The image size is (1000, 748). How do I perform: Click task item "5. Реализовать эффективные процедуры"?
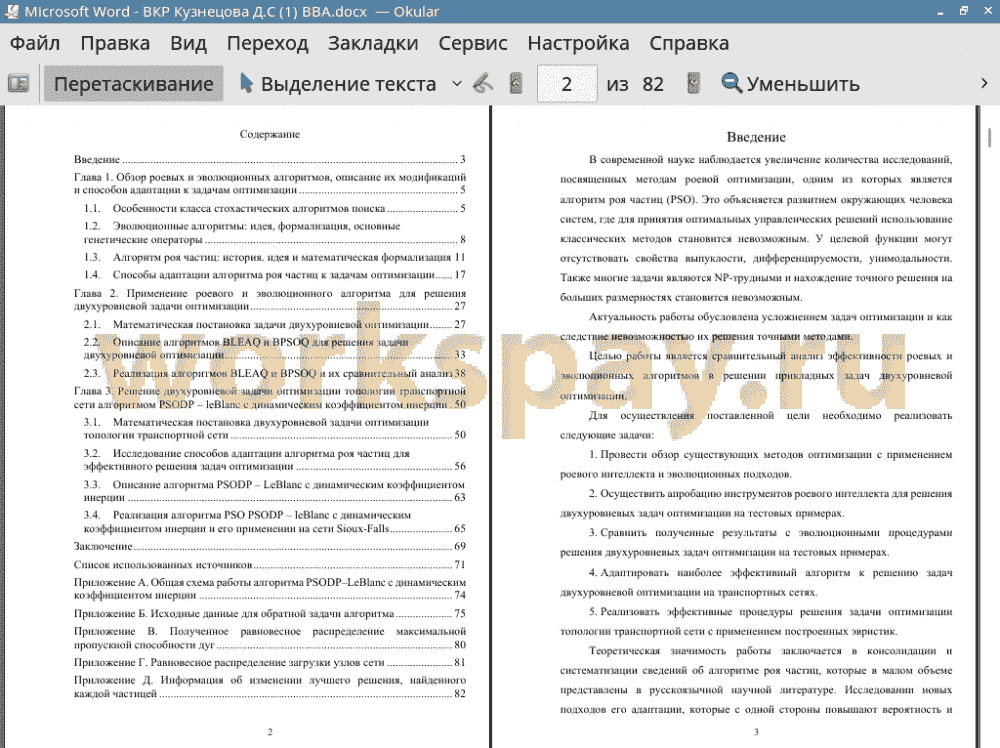(756, 621)
